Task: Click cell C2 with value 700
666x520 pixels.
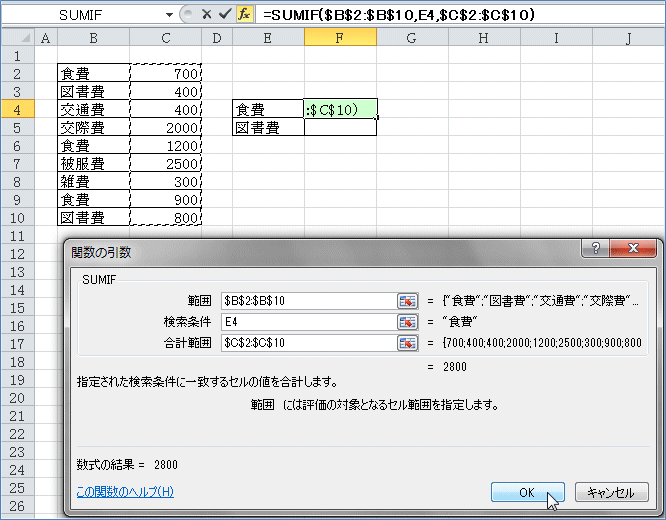Action: click(x=166, y=73)
